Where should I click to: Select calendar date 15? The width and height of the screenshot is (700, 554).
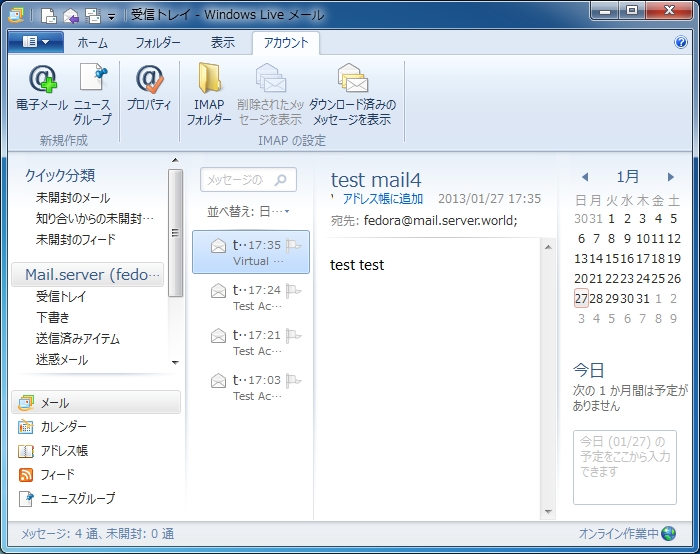pyautogui.click(x=611, y=258)
